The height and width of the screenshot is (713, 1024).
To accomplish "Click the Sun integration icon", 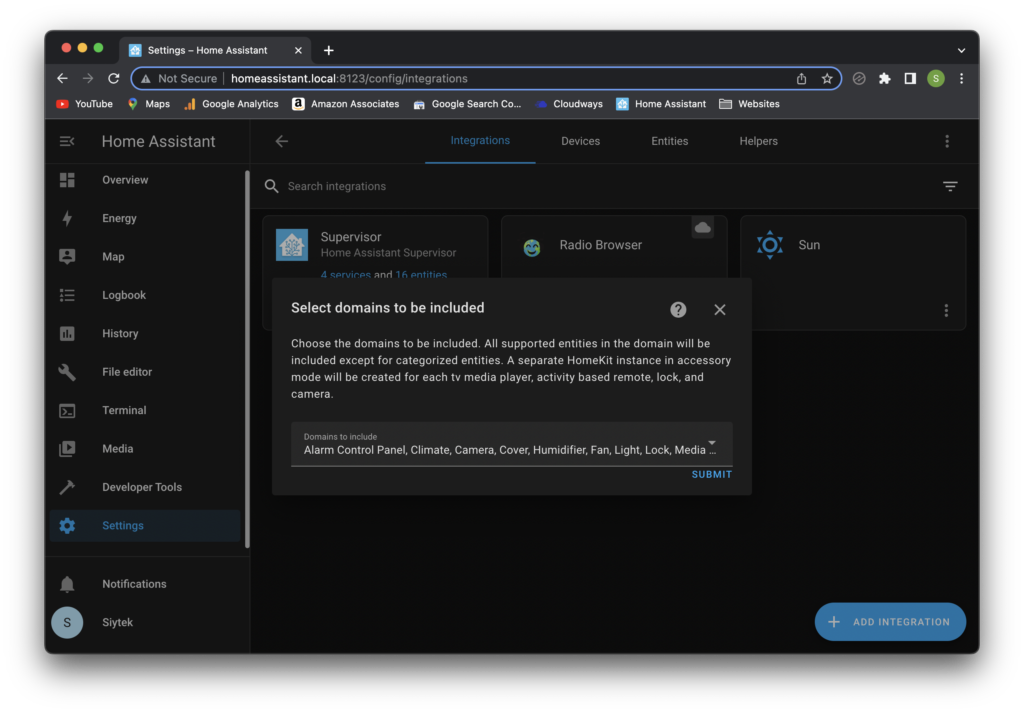I will click(x=770, y=245).
